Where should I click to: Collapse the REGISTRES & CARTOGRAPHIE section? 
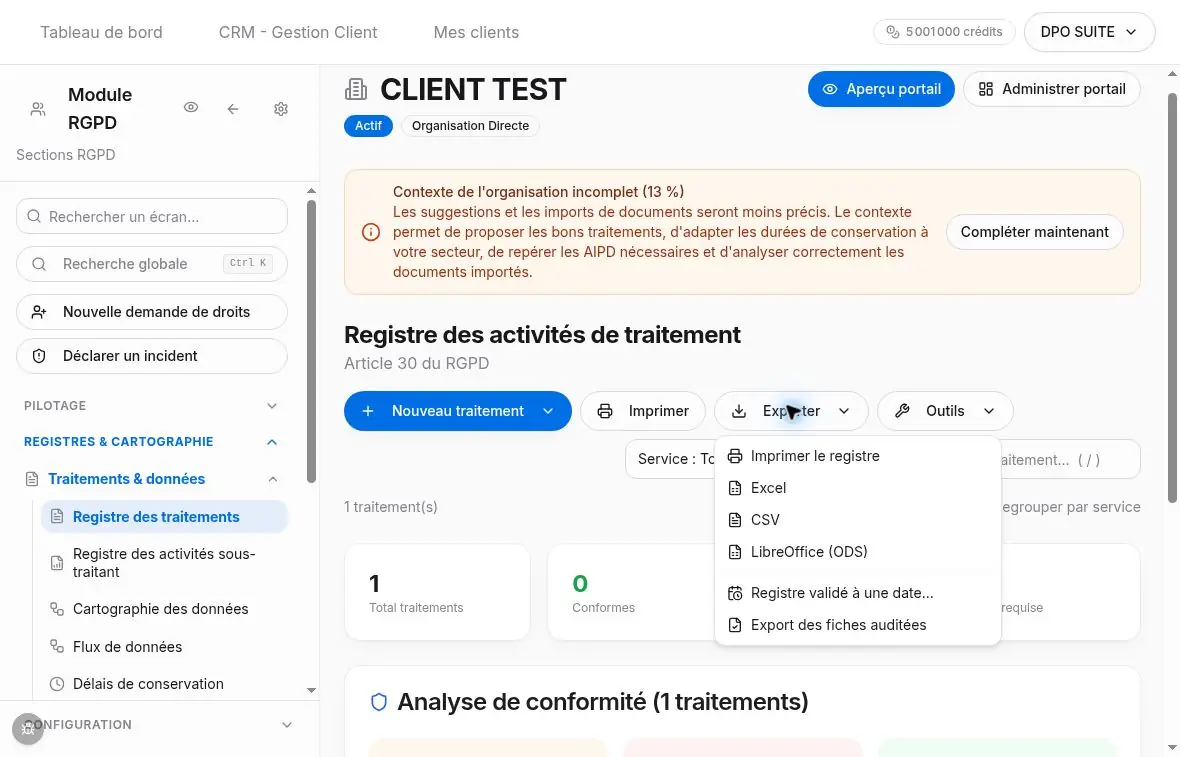(151, 442)
